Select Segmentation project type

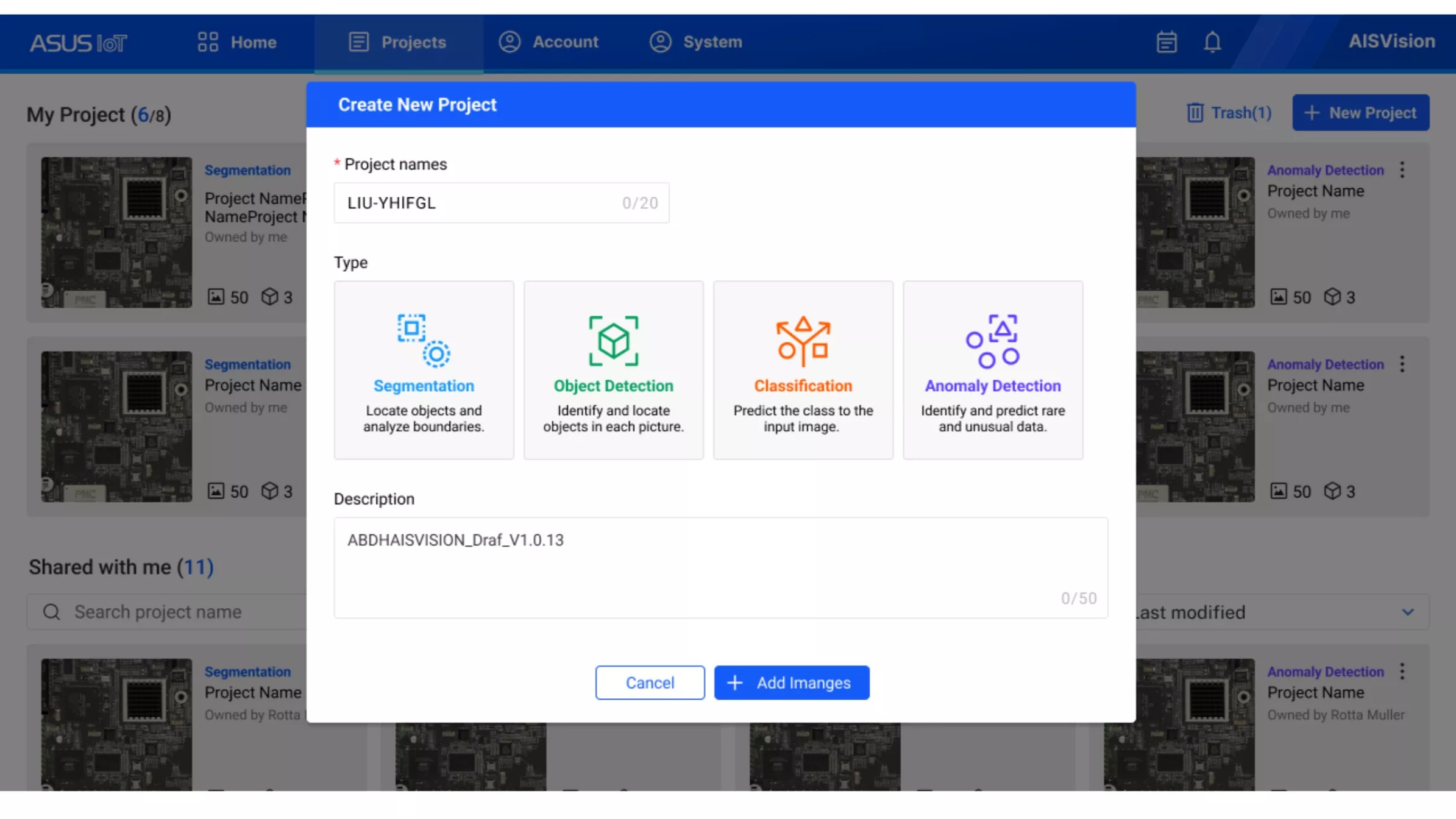pos(424,370)
